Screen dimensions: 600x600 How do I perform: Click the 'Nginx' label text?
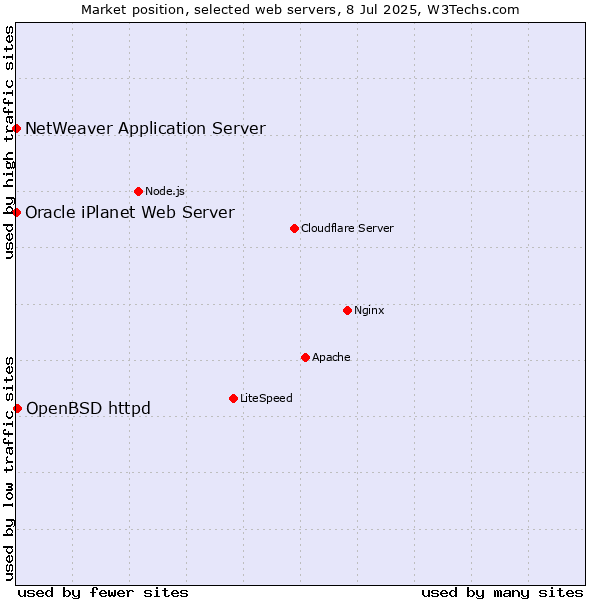click(x=369, y=310)
